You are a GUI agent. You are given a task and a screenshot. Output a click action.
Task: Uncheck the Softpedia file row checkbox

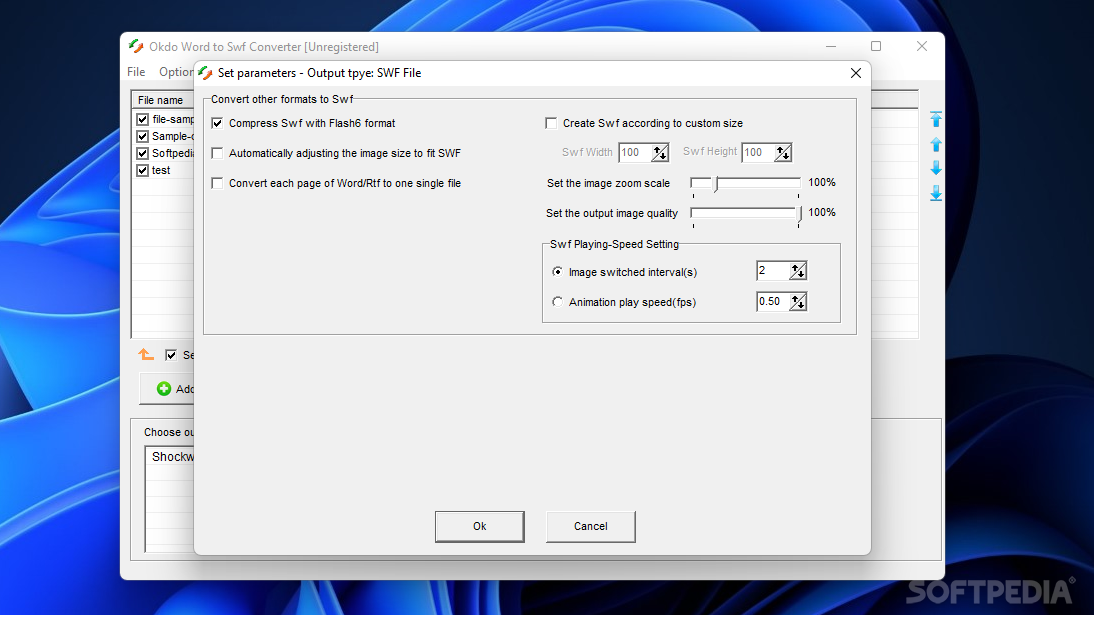click(142, 153)
